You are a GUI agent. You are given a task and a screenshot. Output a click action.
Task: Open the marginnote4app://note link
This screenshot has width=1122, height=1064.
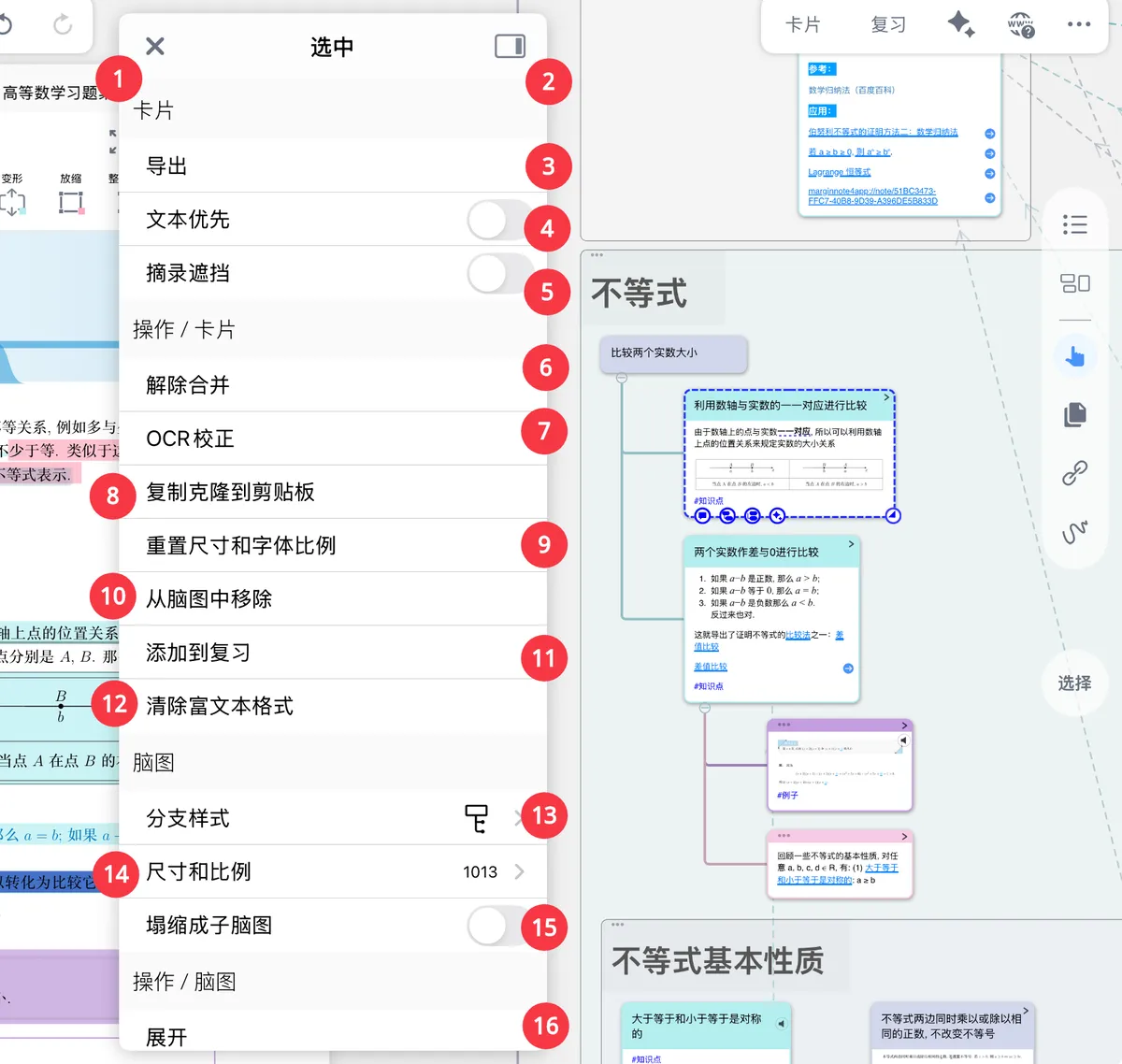(872, 195)
